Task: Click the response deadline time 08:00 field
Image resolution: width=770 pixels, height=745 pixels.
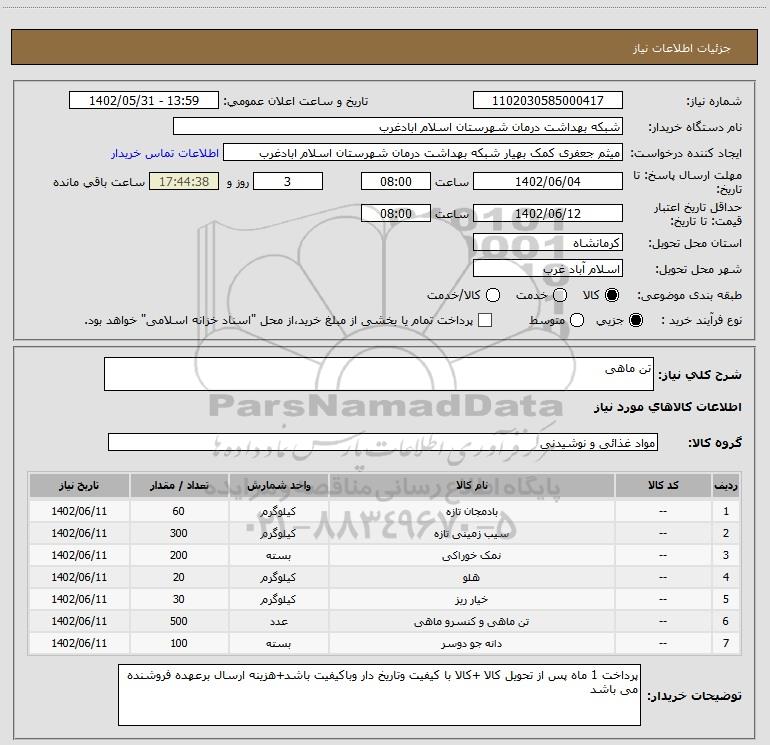Action: click(x=396, y=181)
